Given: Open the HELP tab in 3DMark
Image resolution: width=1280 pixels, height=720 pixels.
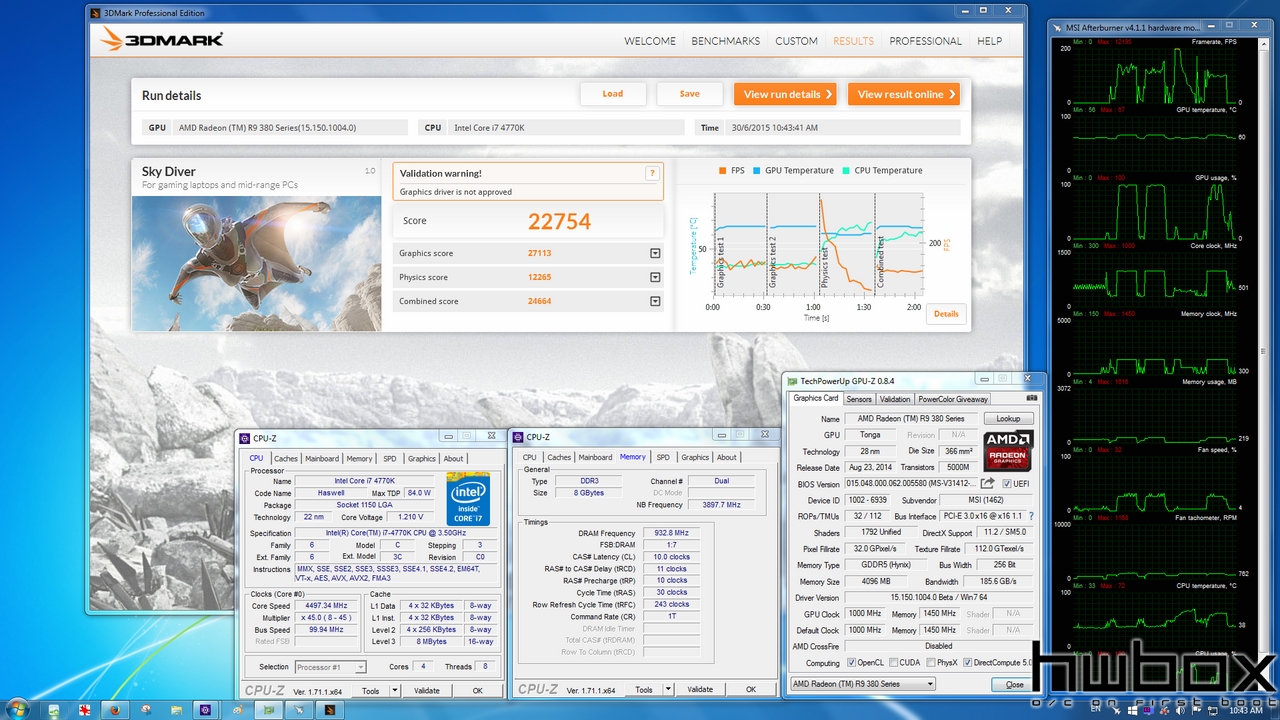Looking at the screenshot, I should (x=990, y=41).
